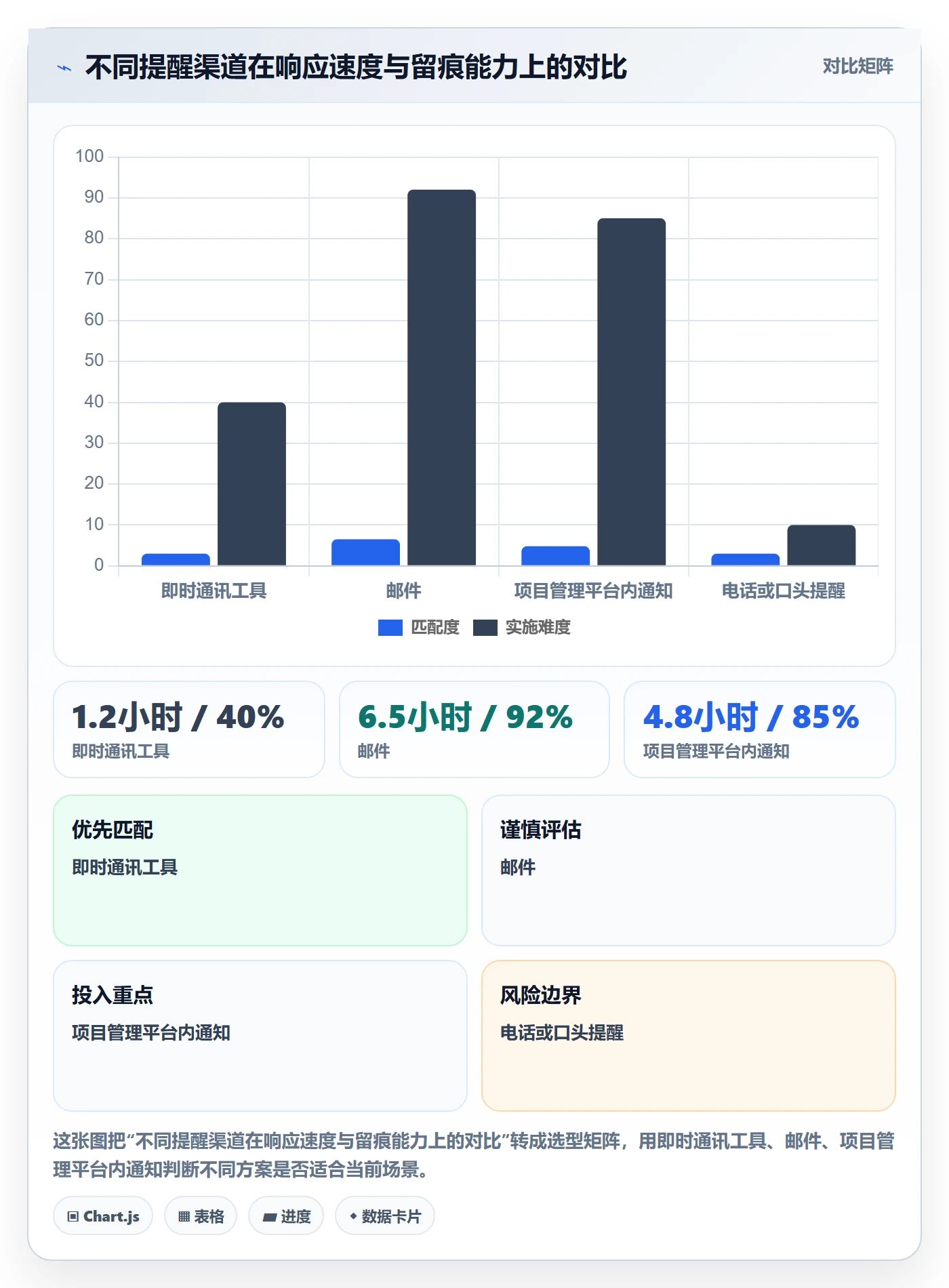Click the 数据卡片 tag chip

click(385, 1216)
